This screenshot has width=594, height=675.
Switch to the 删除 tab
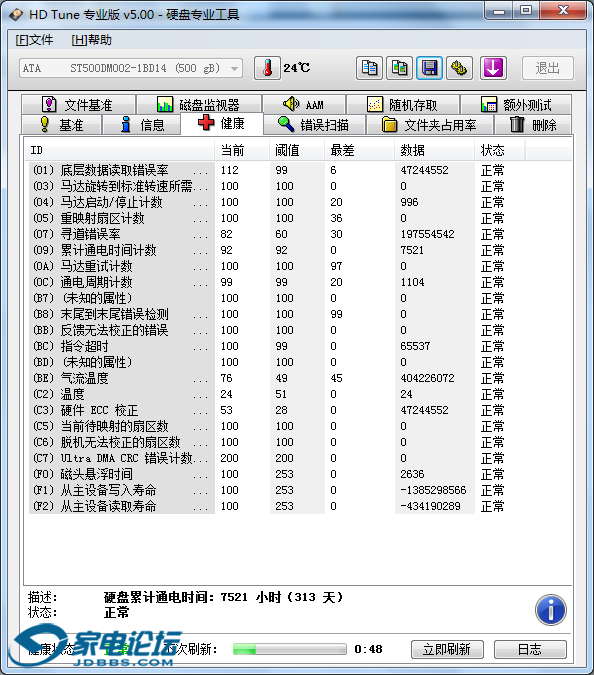pos(533,125)
